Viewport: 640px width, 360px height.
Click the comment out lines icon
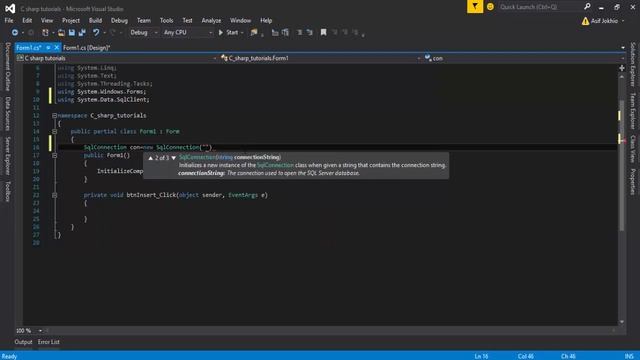point(275,32)
